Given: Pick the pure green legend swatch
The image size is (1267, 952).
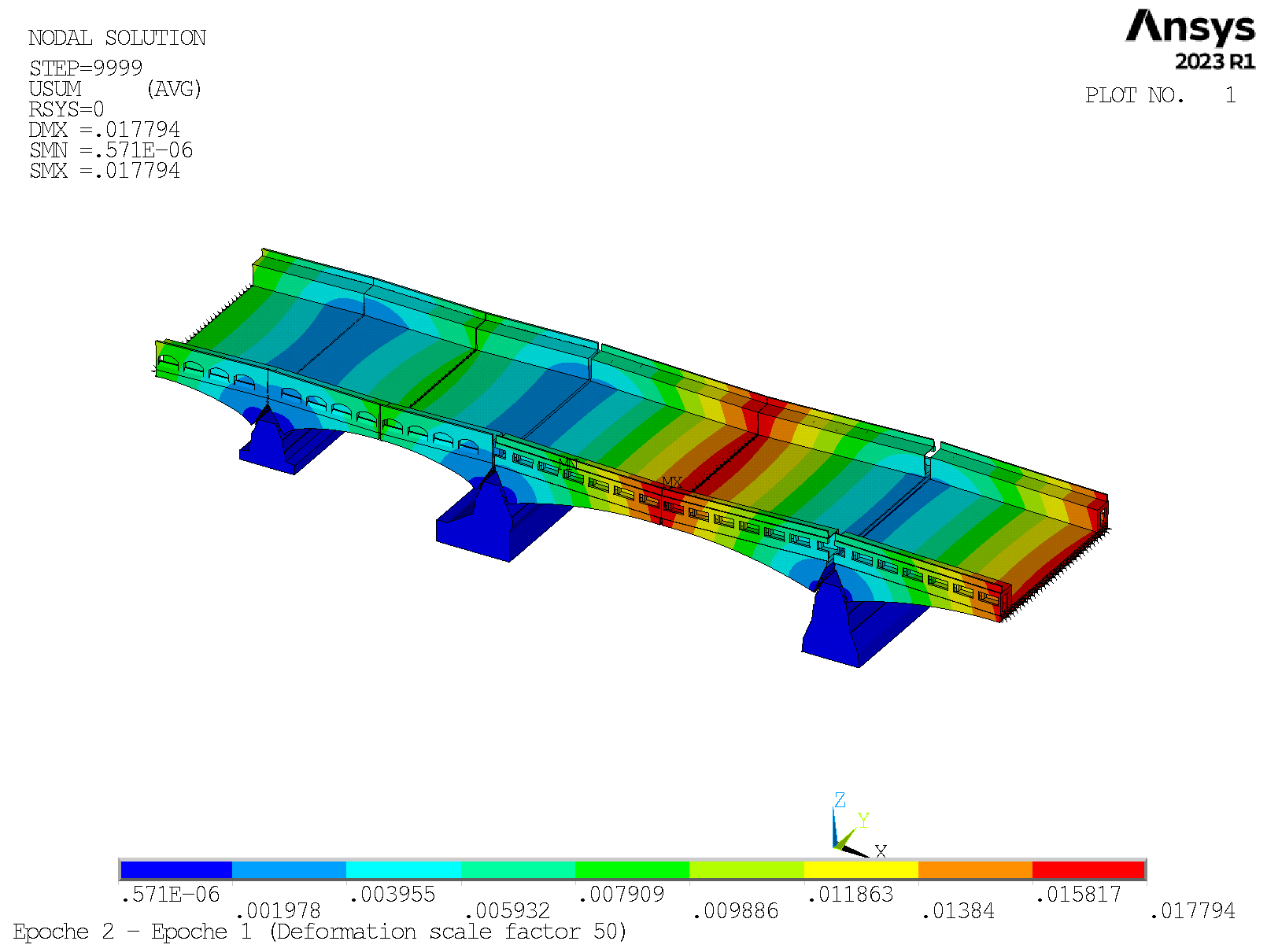Looking at the screenshot, I should coord(632,869).
